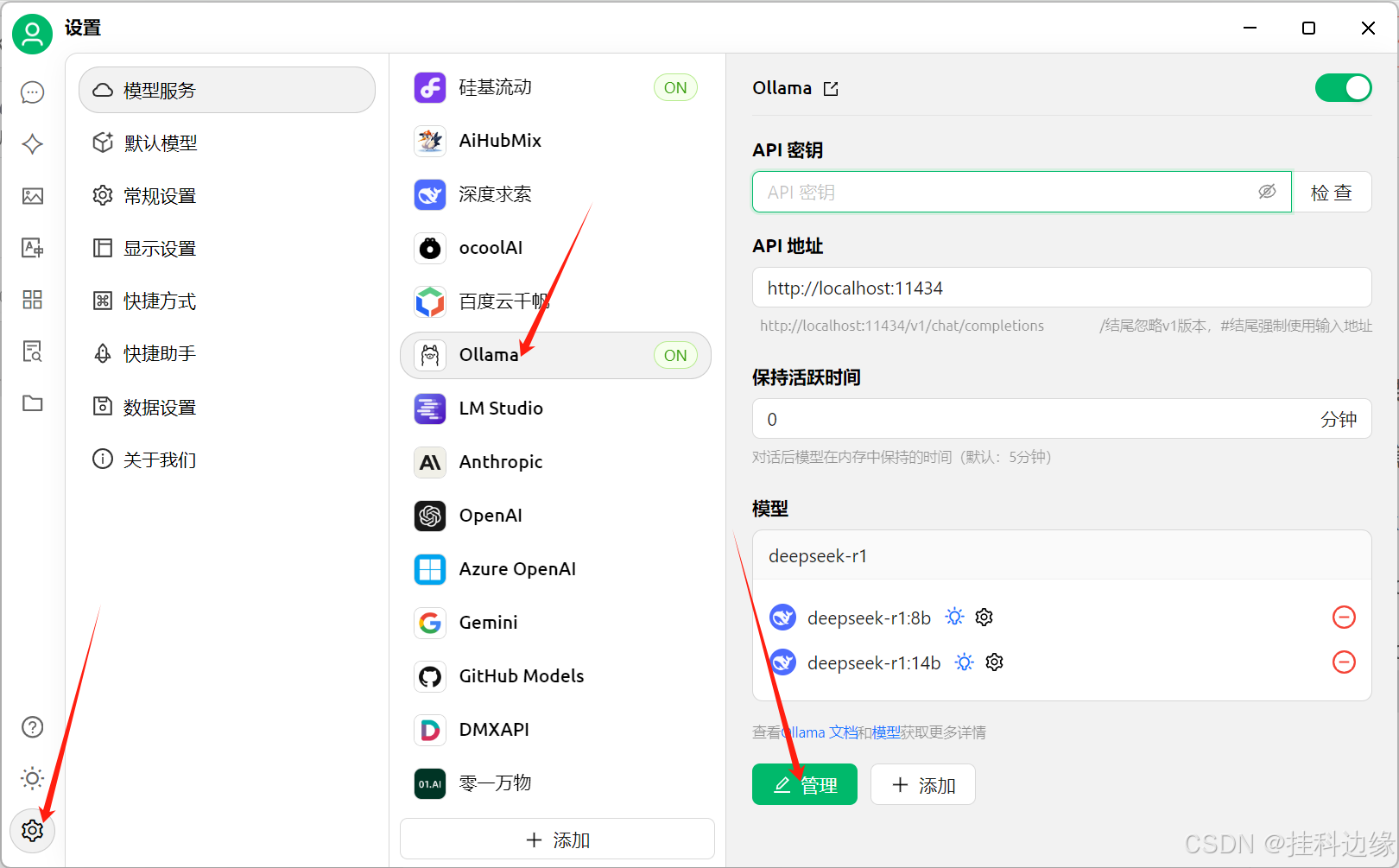The image size is (1399, 868).
Task: Select 模型服务 settings menu
Action: tap(227, 90)
